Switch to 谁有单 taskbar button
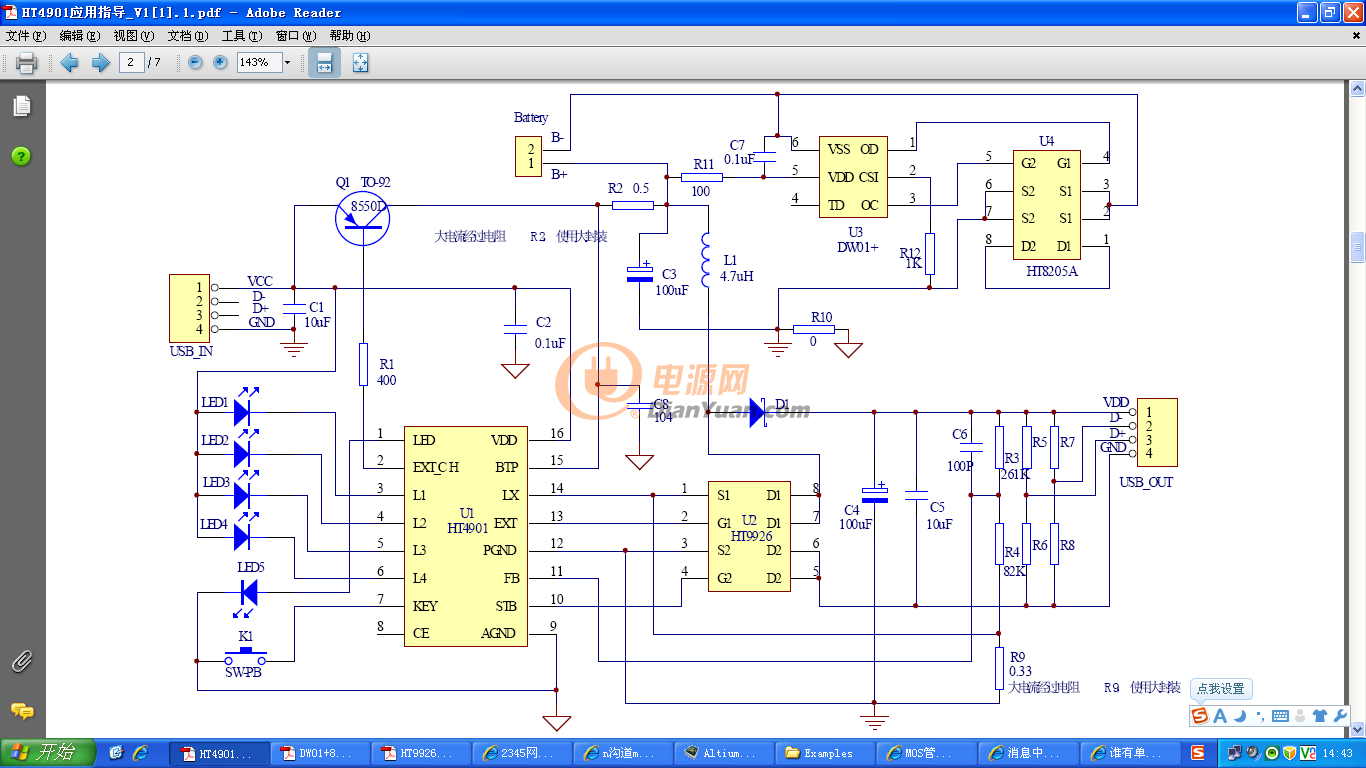The width and height of the screenshot is (1366, 768). click(x=1130, y=753)
